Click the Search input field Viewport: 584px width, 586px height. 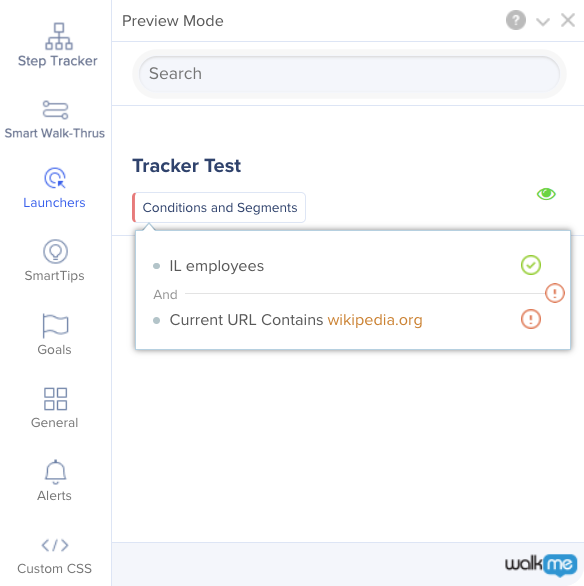tap(349, 74)
